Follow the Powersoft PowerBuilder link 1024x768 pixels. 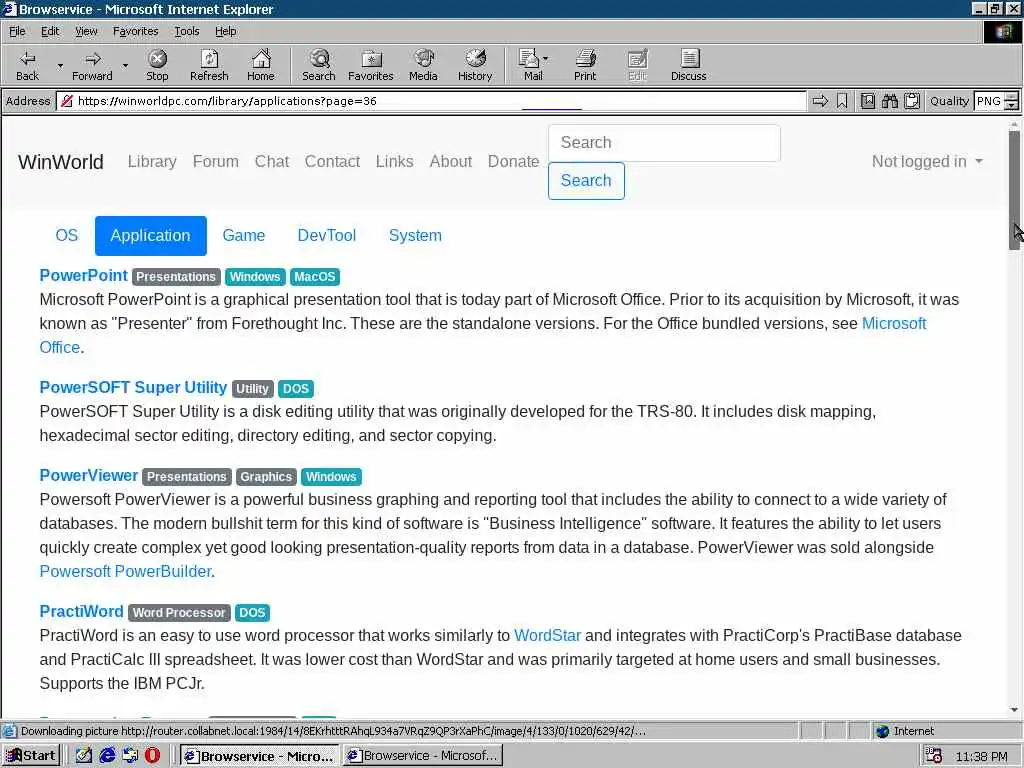pos(125,571)
